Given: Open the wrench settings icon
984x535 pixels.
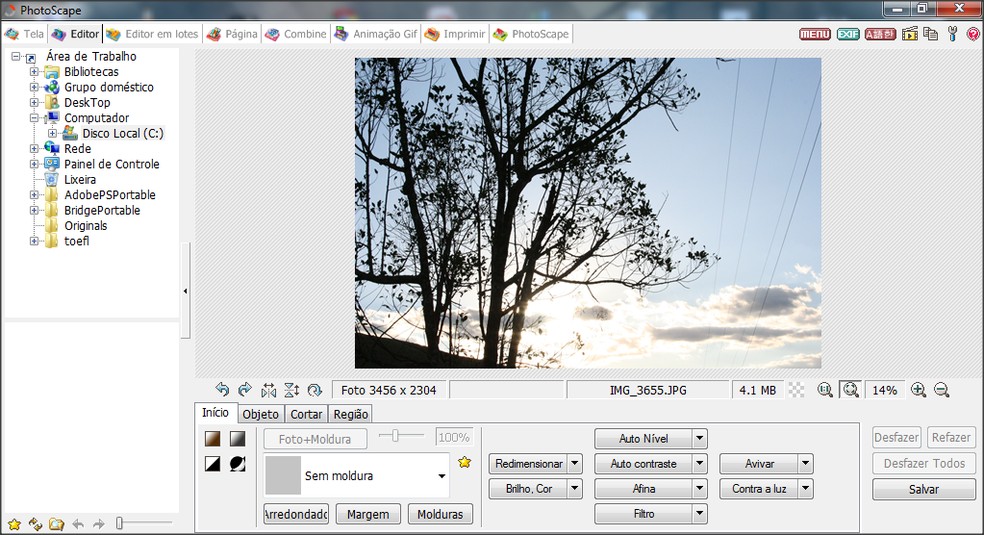Looking at the screenshot, I should coord(953,34).
